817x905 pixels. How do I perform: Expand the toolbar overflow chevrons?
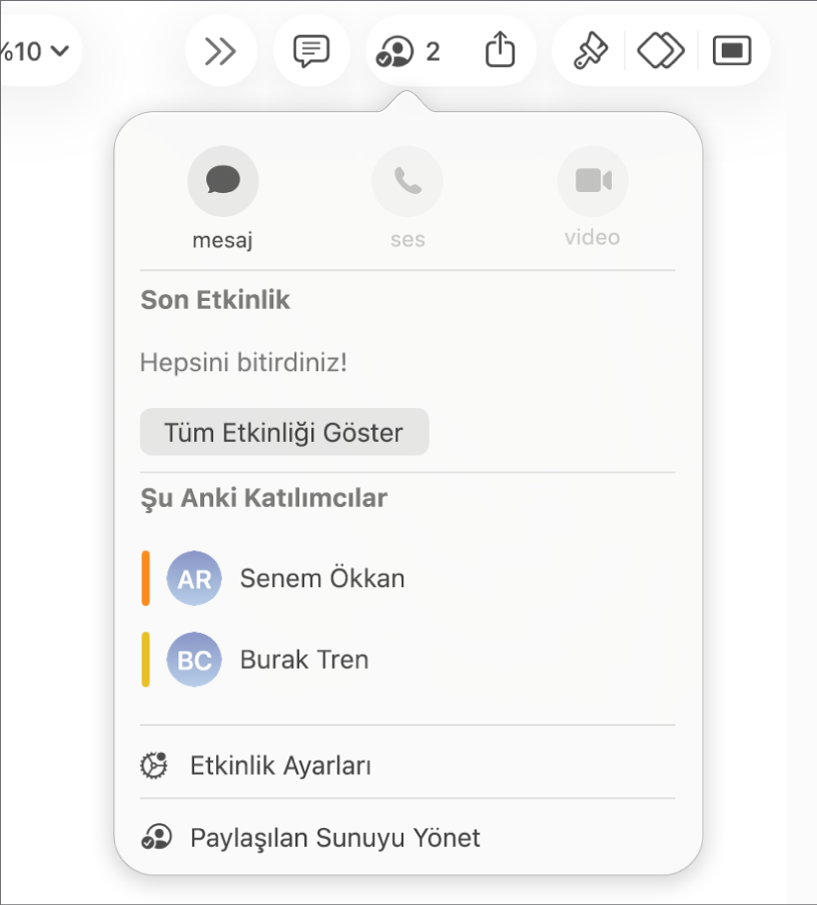click(220, 51)
